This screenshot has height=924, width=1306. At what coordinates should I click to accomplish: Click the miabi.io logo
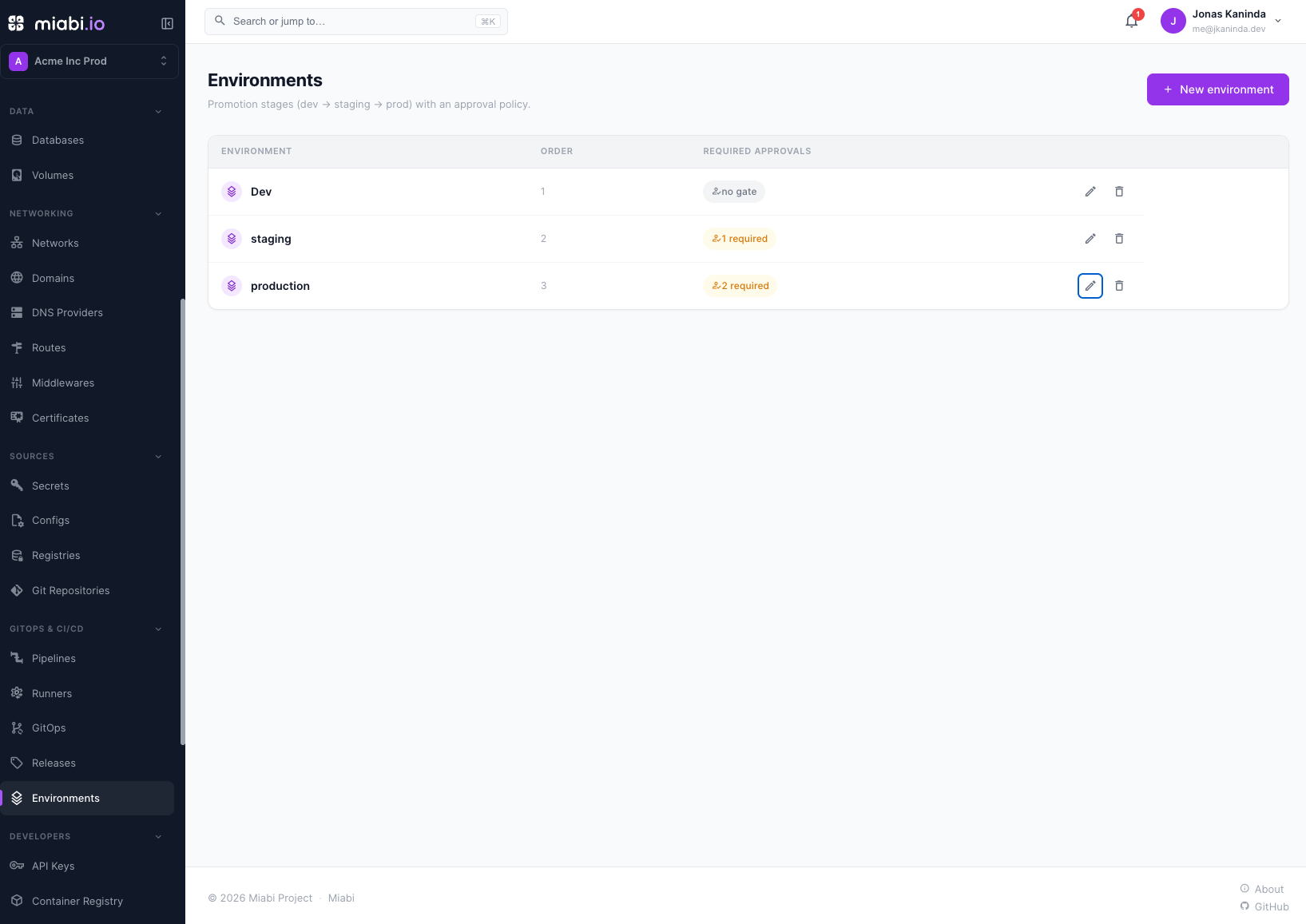57,23
